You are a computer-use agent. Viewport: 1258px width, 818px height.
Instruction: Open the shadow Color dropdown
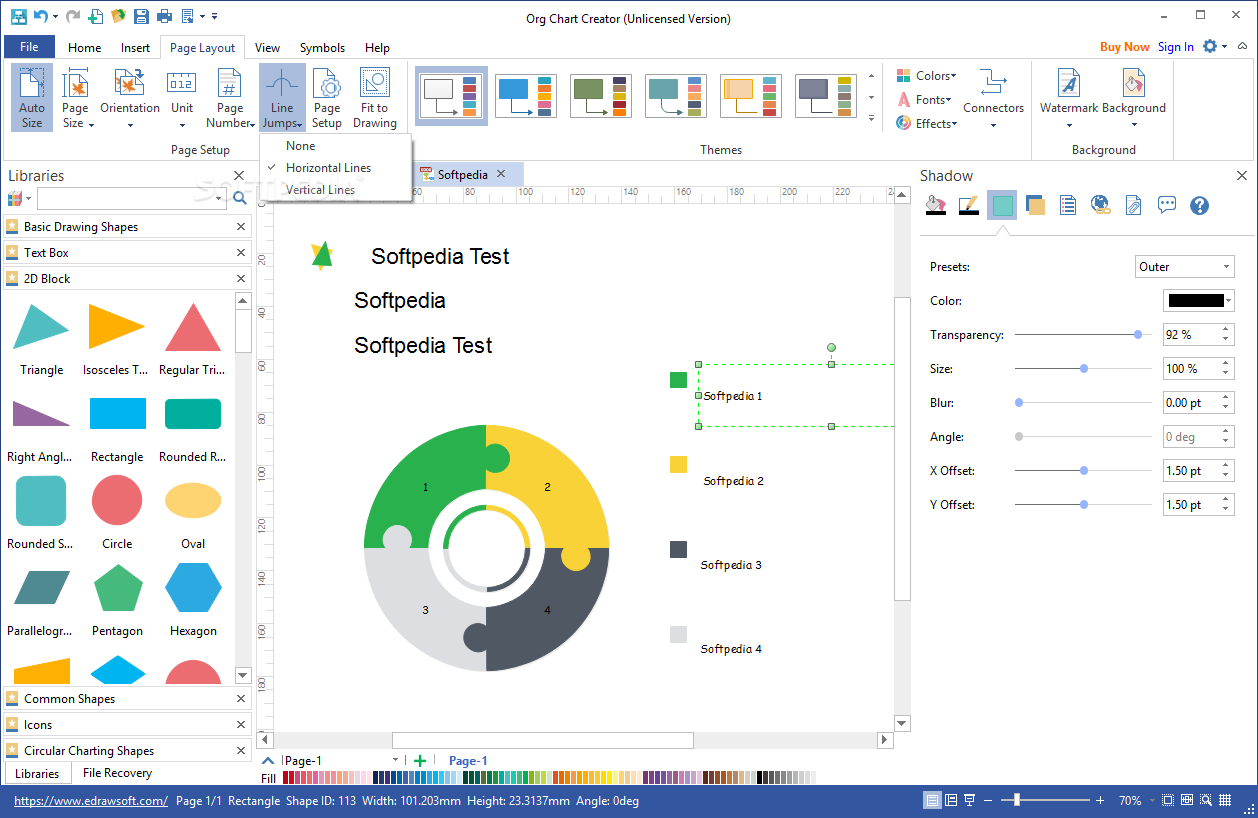(x=1198, y=300)
